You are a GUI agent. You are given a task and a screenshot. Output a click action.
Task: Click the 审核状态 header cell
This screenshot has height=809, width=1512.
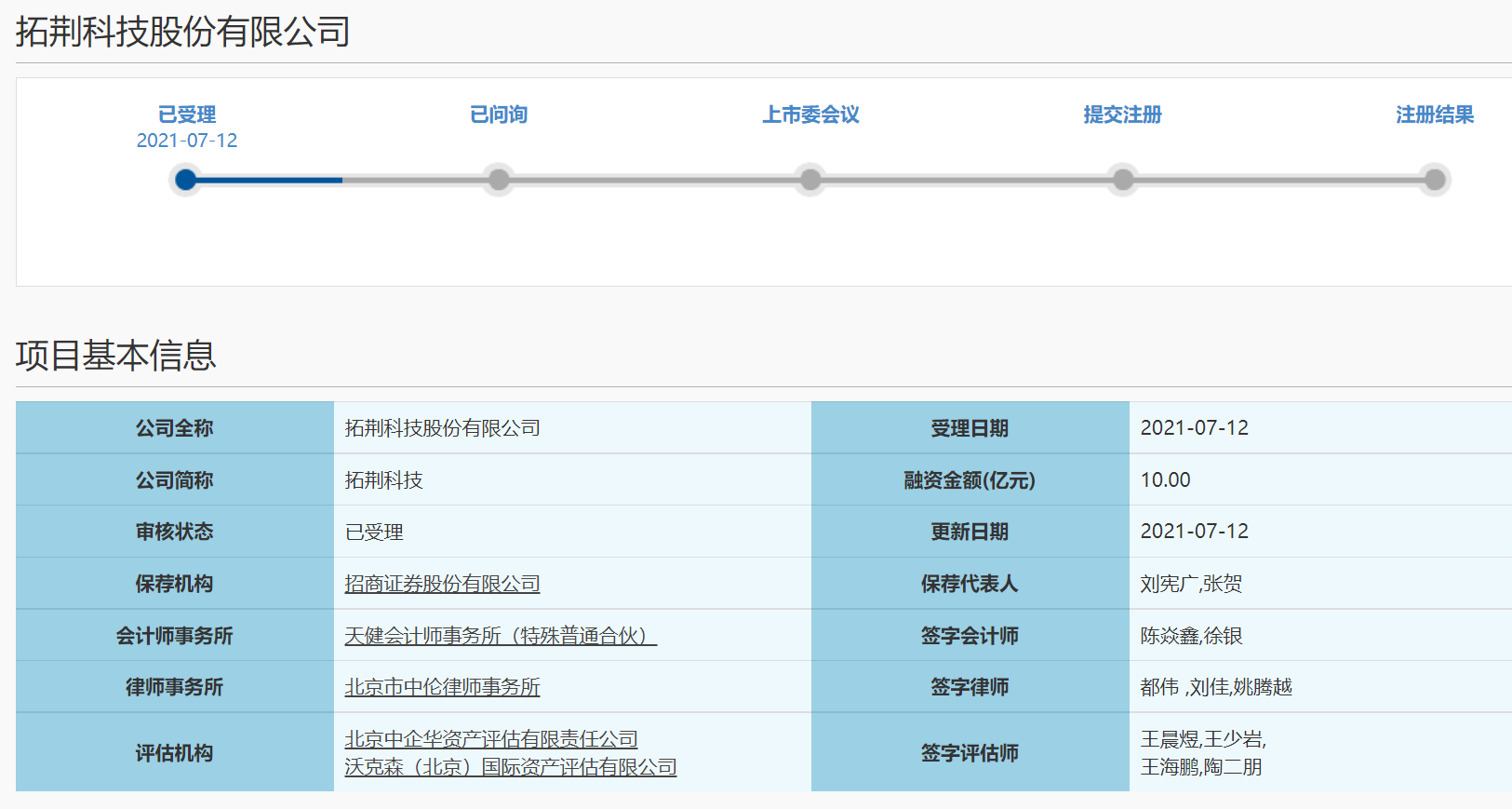coord(175,532)
